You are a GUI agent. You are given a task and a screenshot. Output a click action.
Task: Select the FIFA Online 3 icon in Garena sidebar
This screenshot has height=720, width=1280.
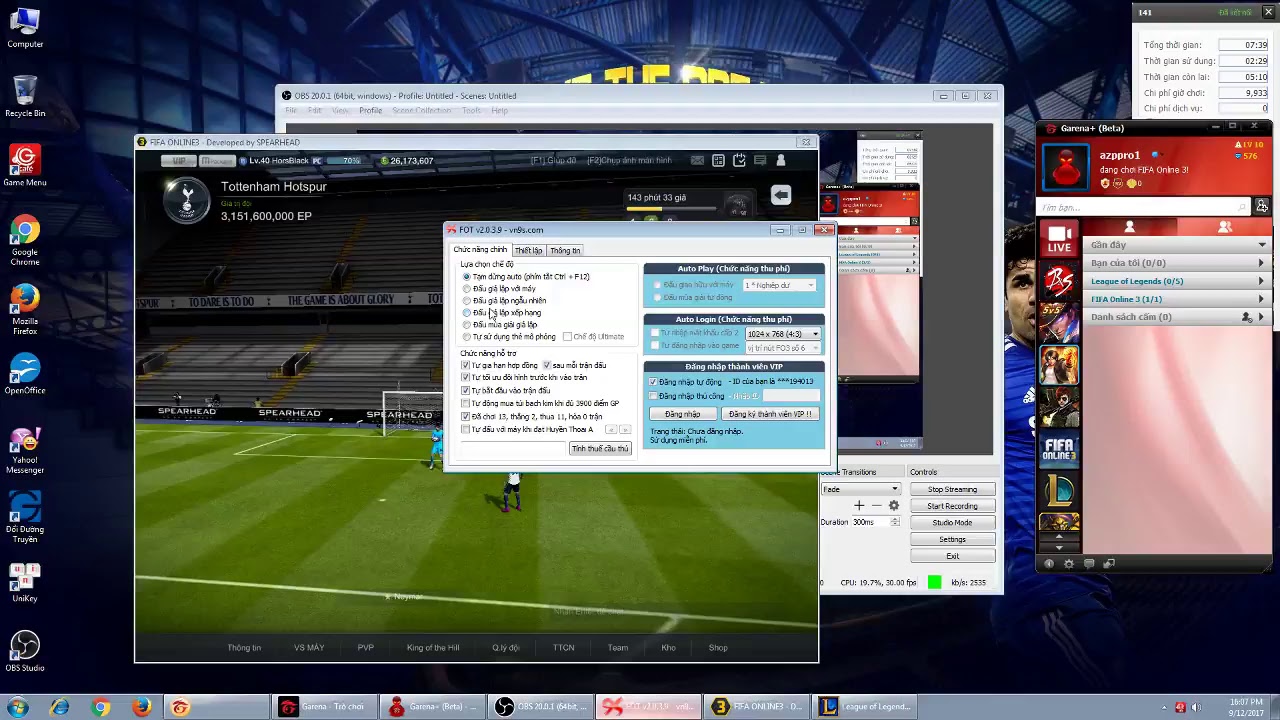tap(1059, 450)
